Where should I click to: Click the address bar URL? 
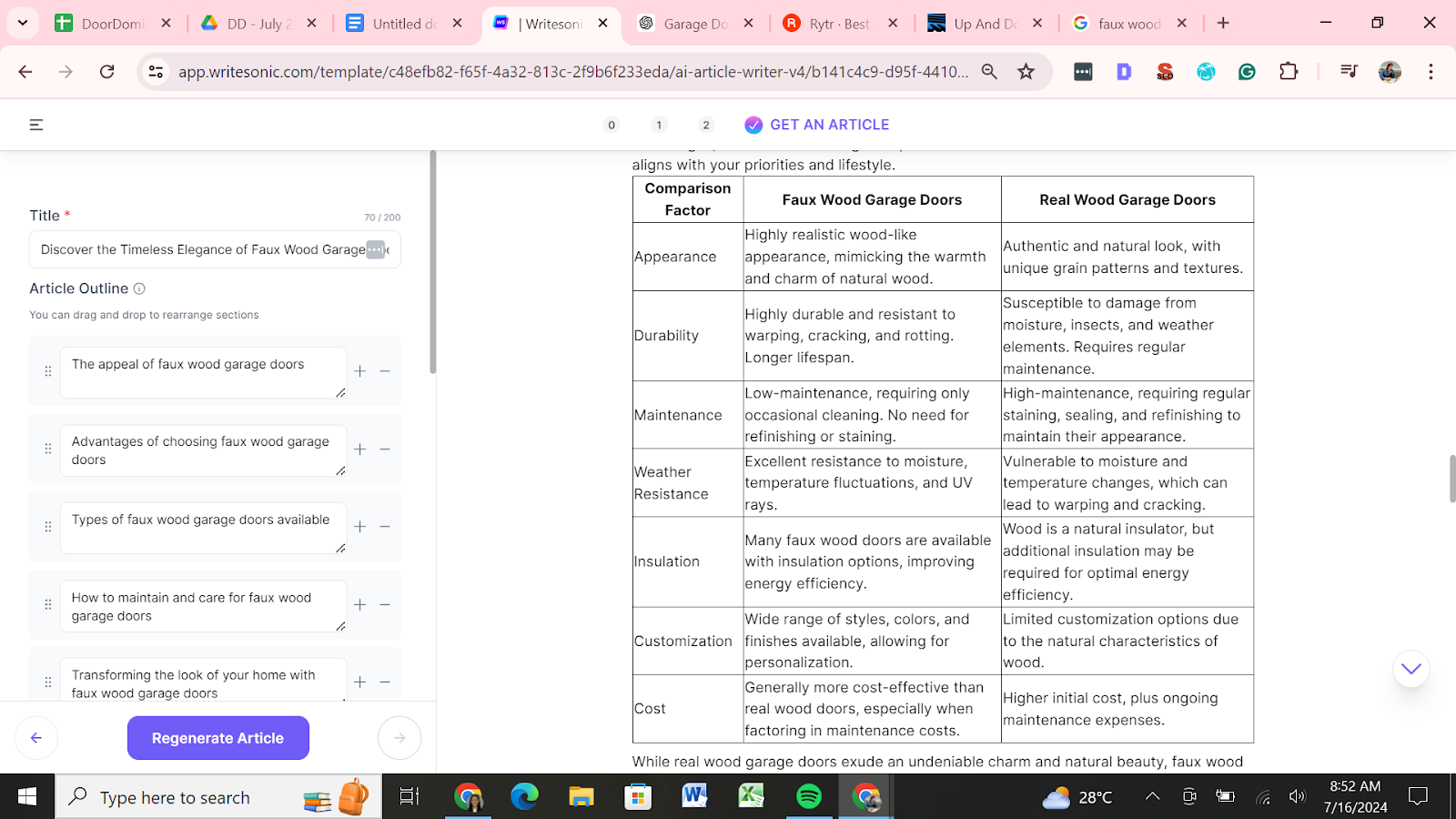pos(573,72)
